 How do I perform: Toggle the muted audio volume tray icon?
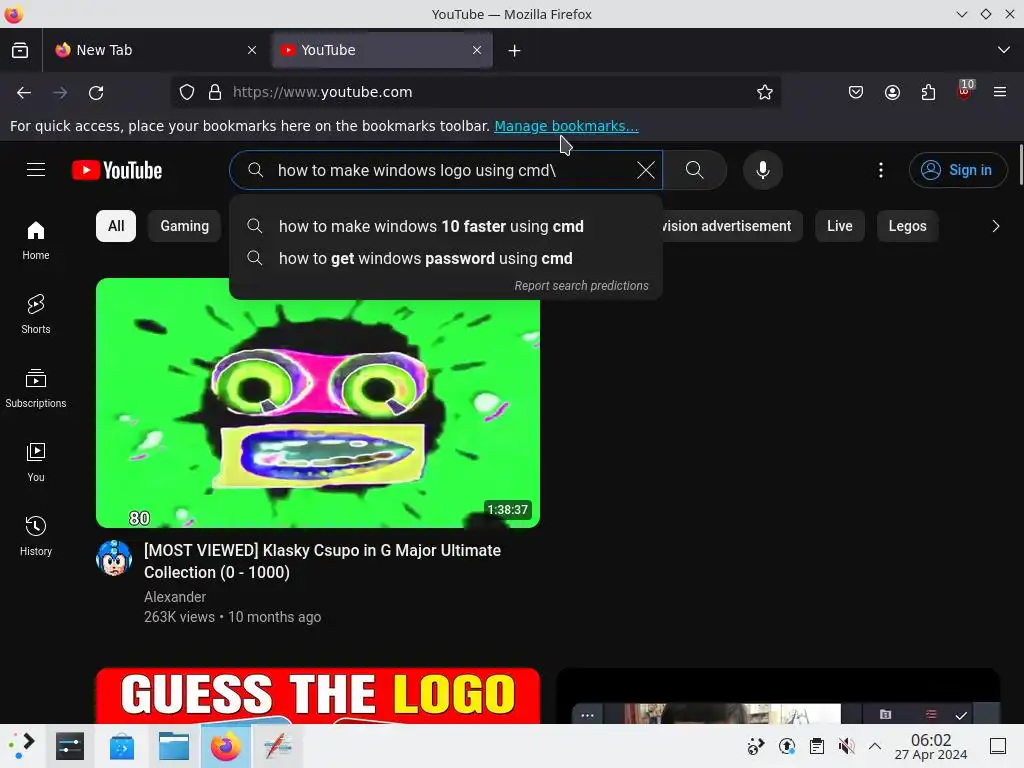846,746
